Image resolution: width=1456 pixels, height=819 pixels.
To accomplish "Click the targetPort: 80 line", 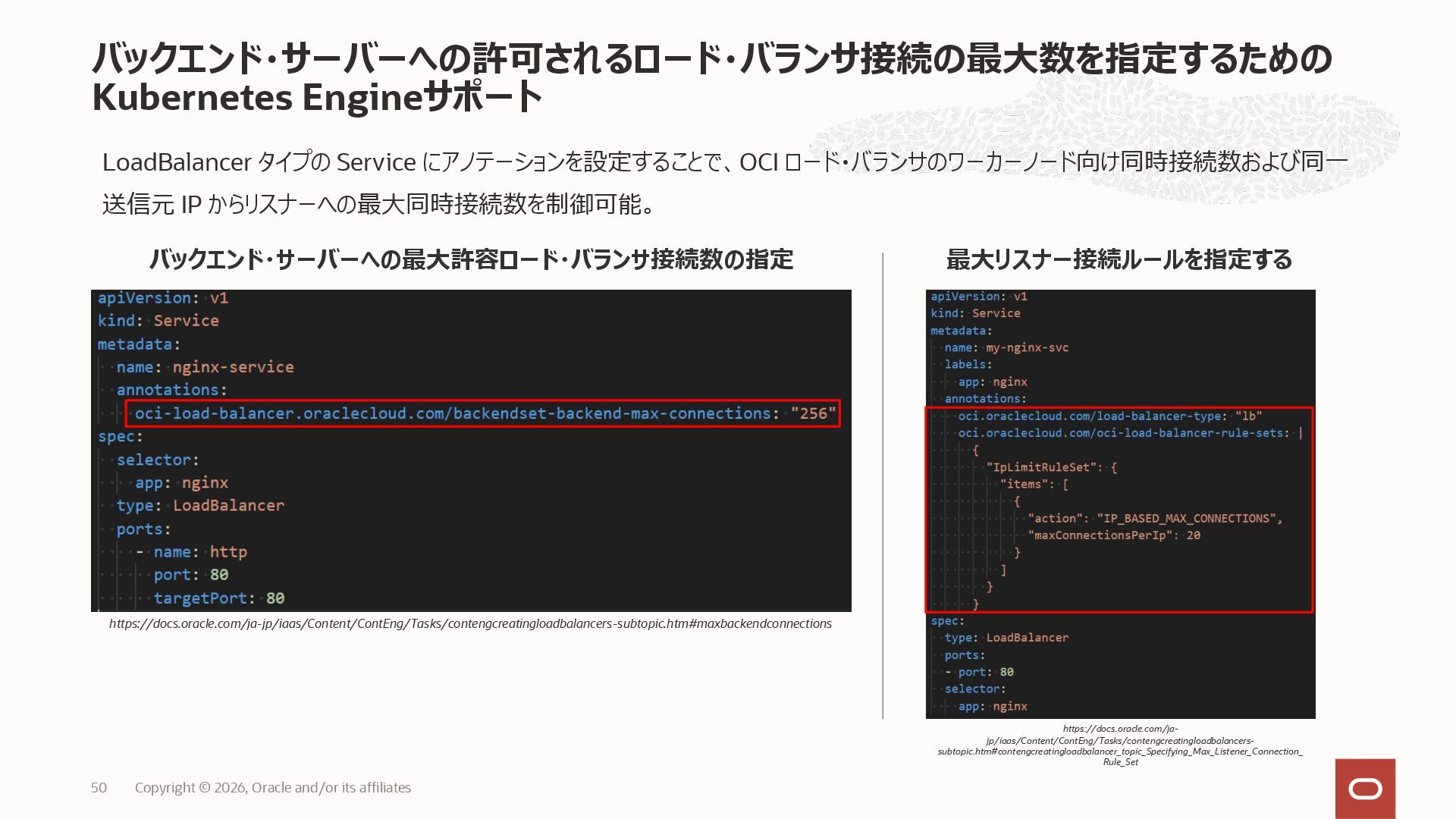I will point(218,598).
